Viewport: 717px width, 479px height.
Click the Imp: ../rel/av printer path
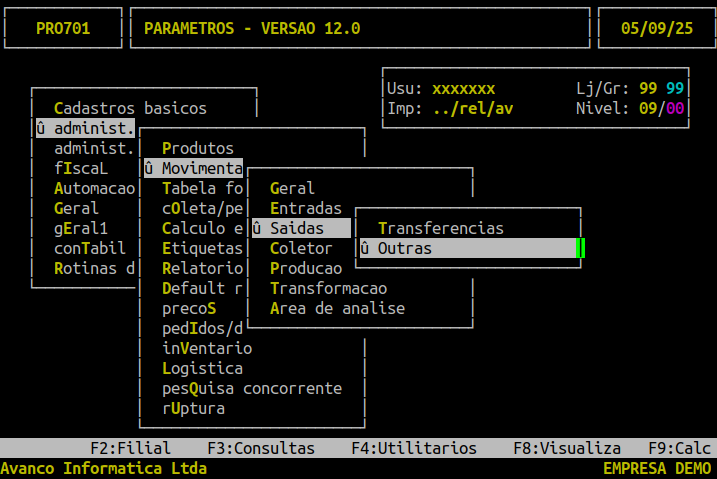pyautogui.click(x=450, y=108)
